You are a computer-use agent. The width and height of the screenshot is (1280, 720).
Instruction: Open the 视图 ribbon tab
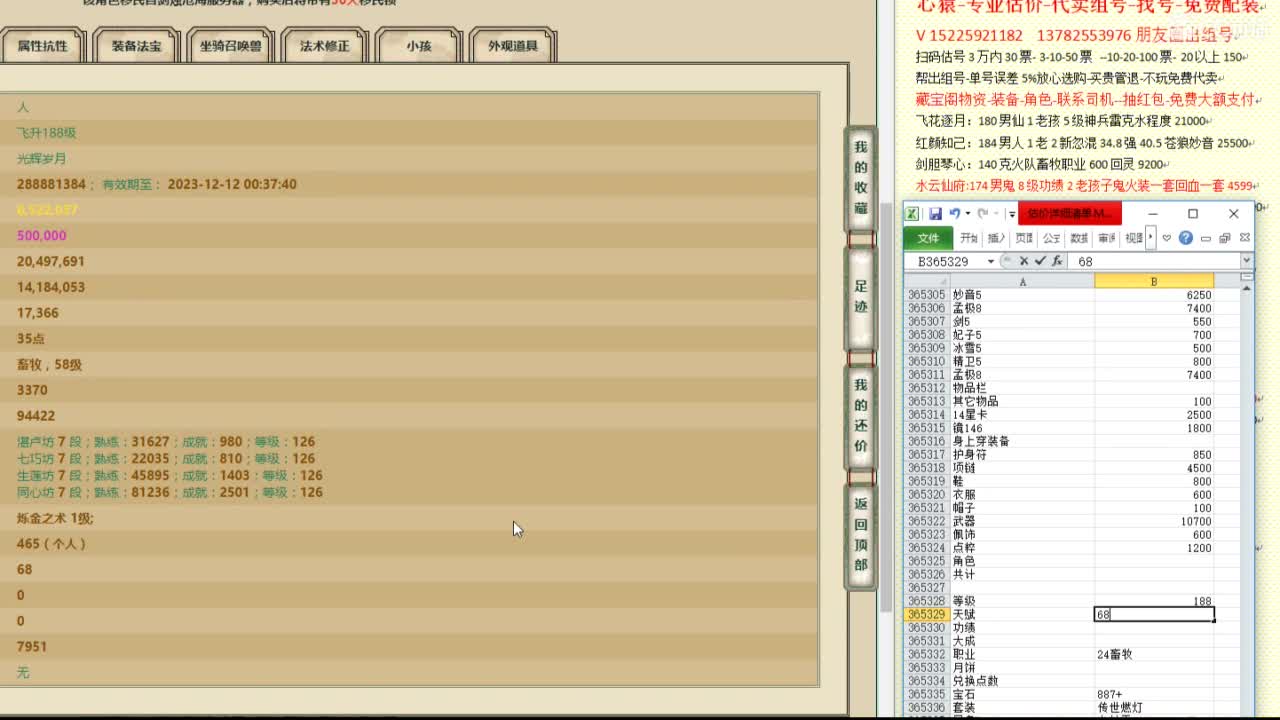point(1133,238)
